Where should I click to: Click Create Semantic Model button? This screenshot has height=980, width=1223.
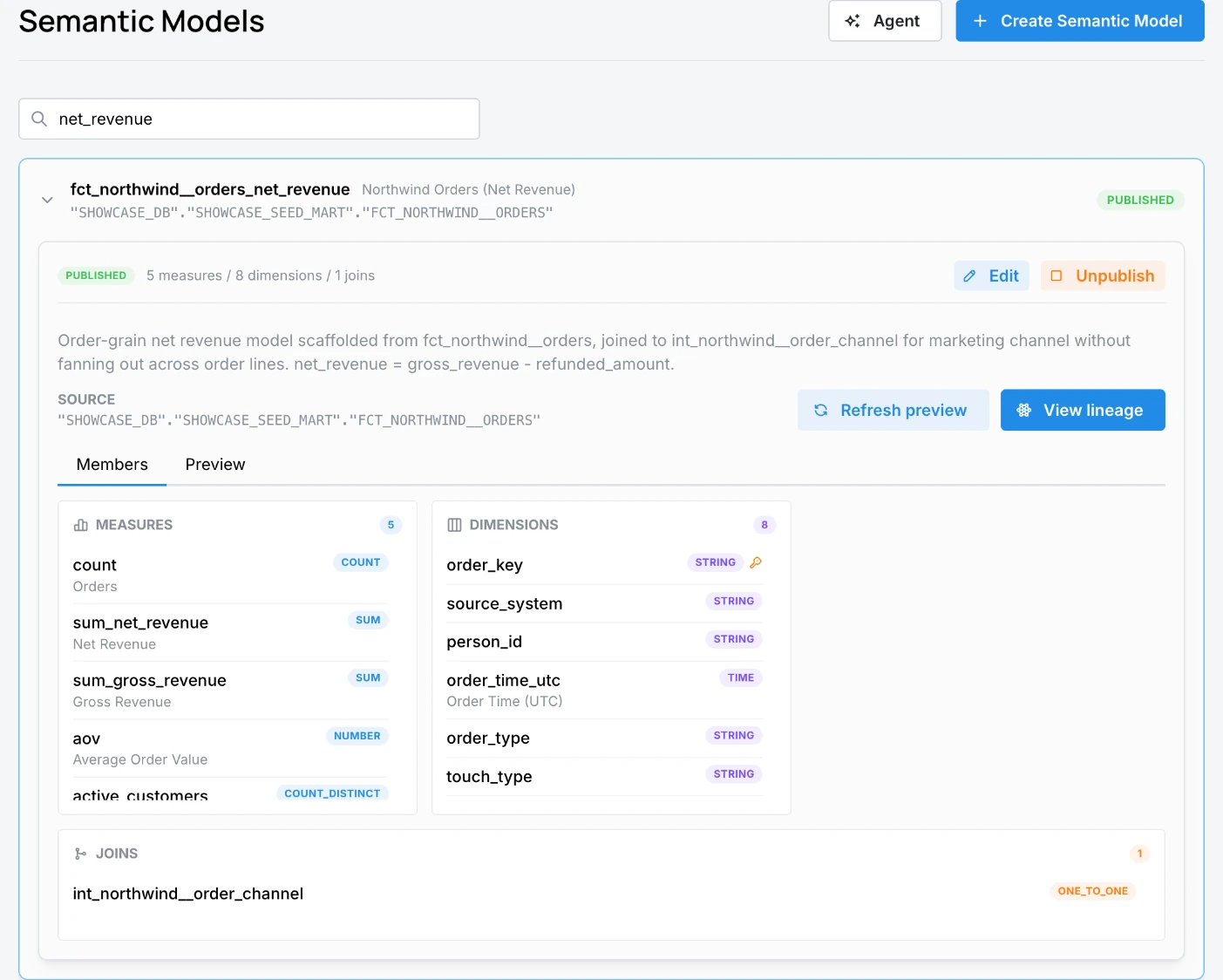1080,21
